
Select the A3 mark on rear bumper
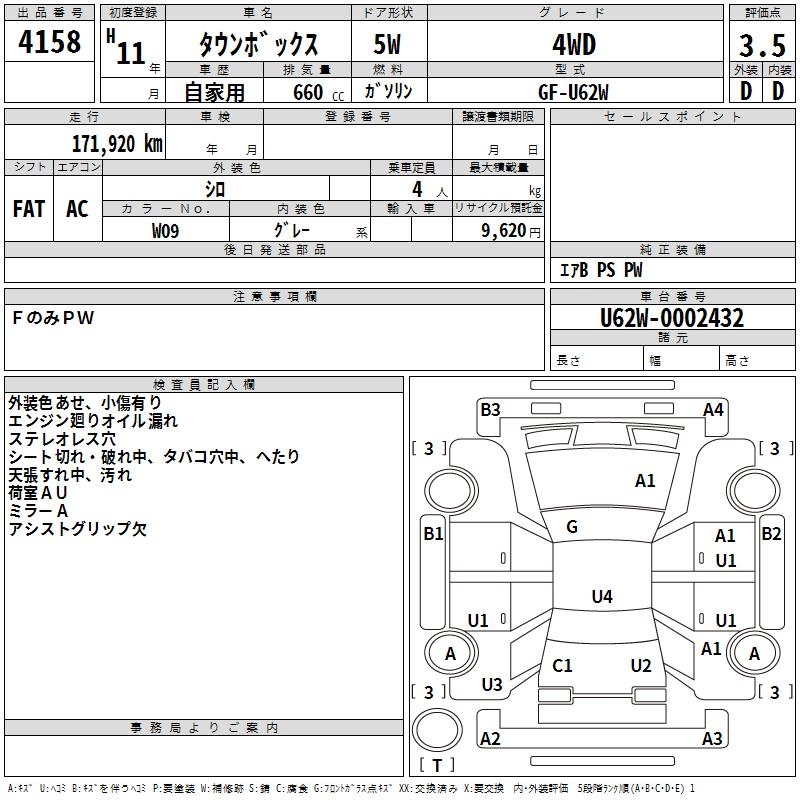tap(712, 739)
